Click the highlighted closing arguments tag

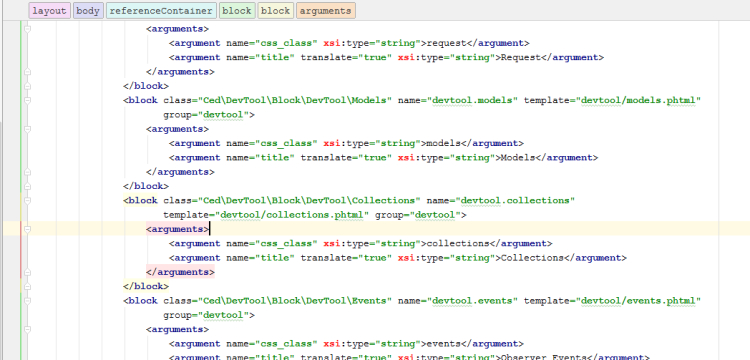[180, 273]
